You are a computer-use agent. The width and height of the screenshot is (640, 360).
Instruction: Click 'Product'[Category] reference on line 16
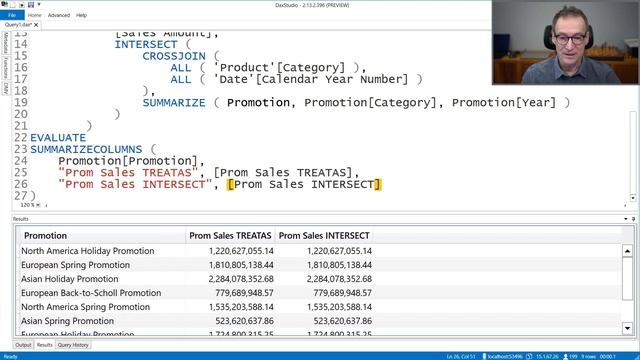click(279, 67)
